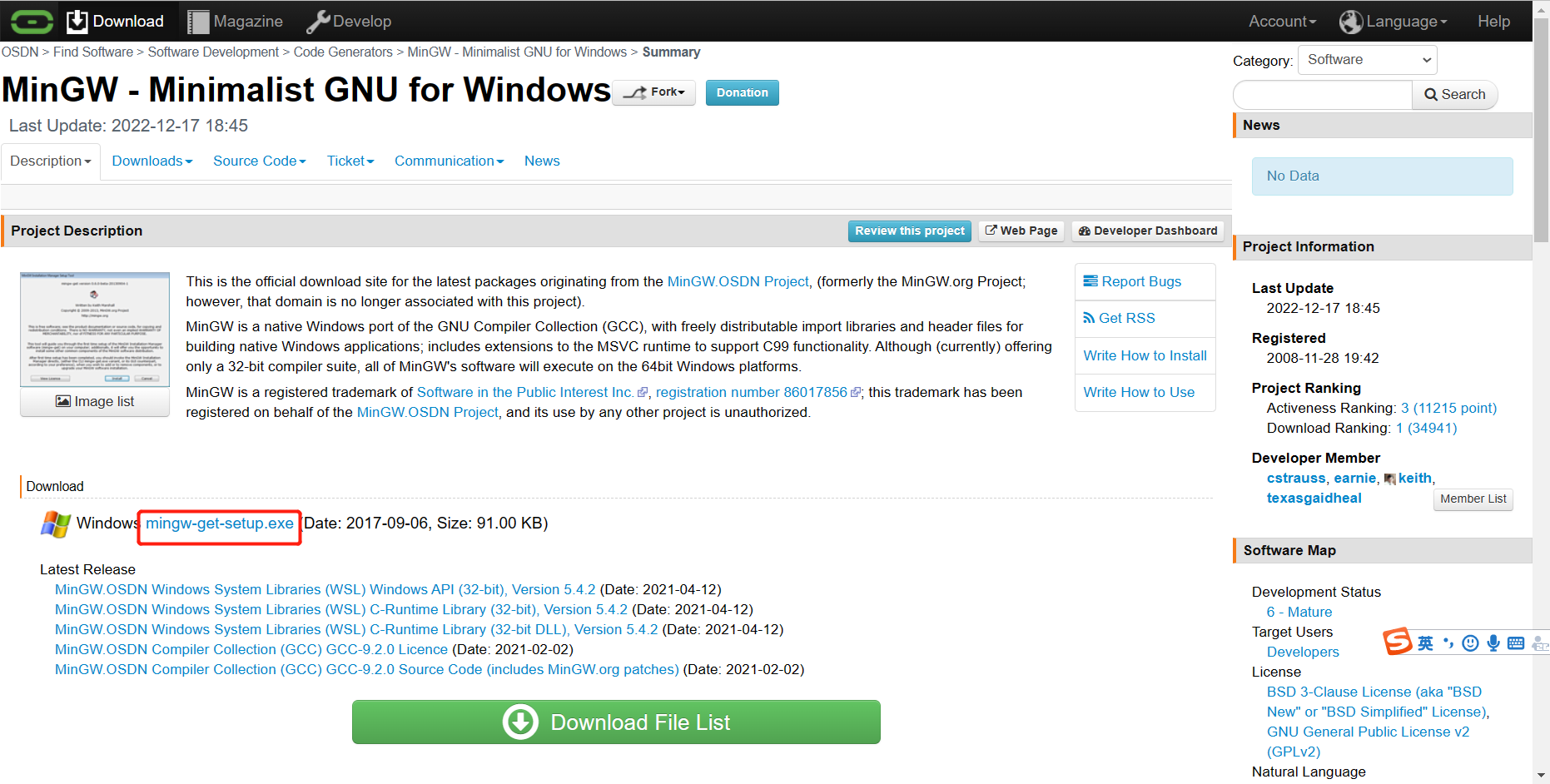Expand the Source Code tab menu
This screenshot has height=784, width=1550.
coord(260,161)
